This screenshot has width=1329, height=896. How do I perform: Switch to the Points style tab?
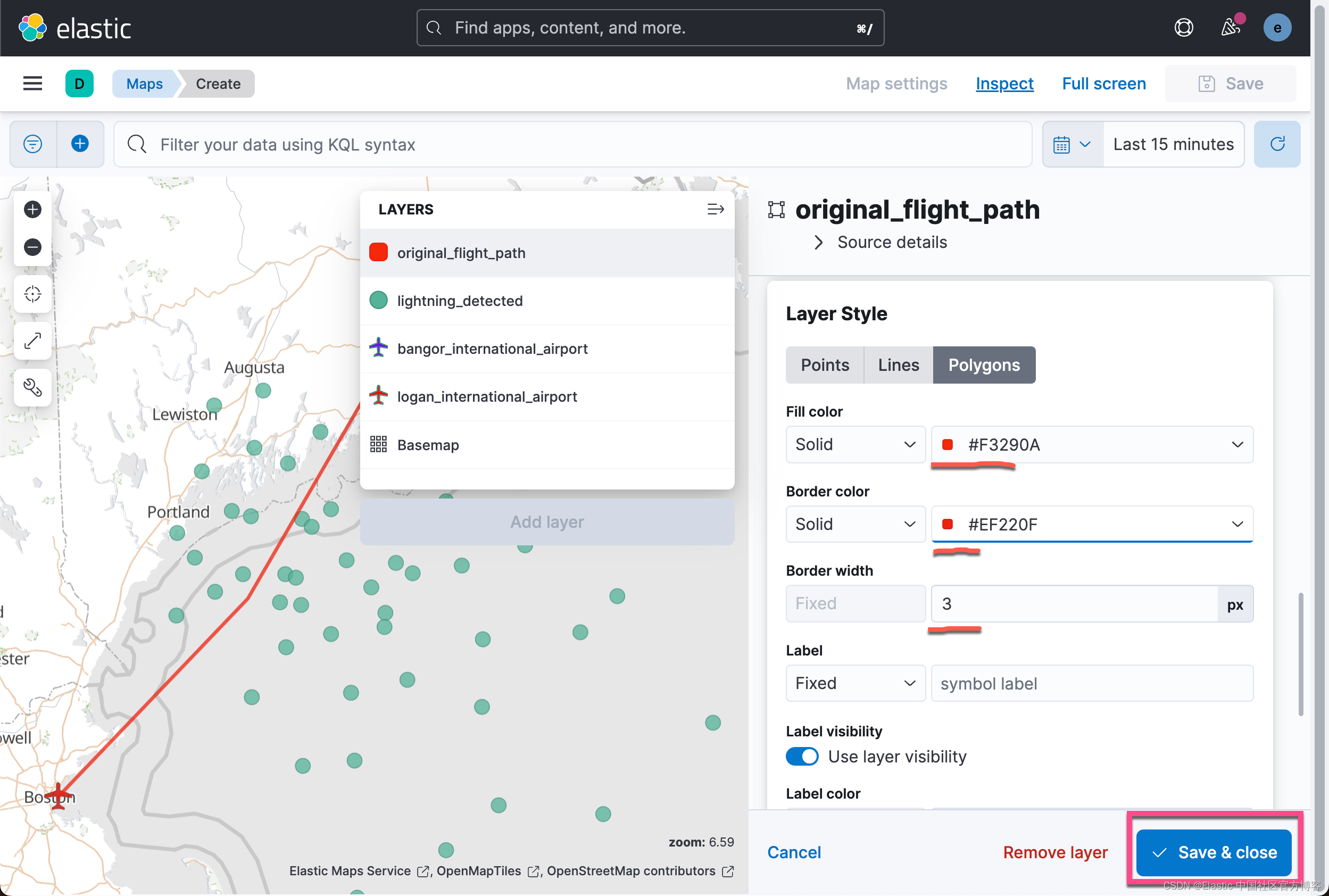(824, 364)
